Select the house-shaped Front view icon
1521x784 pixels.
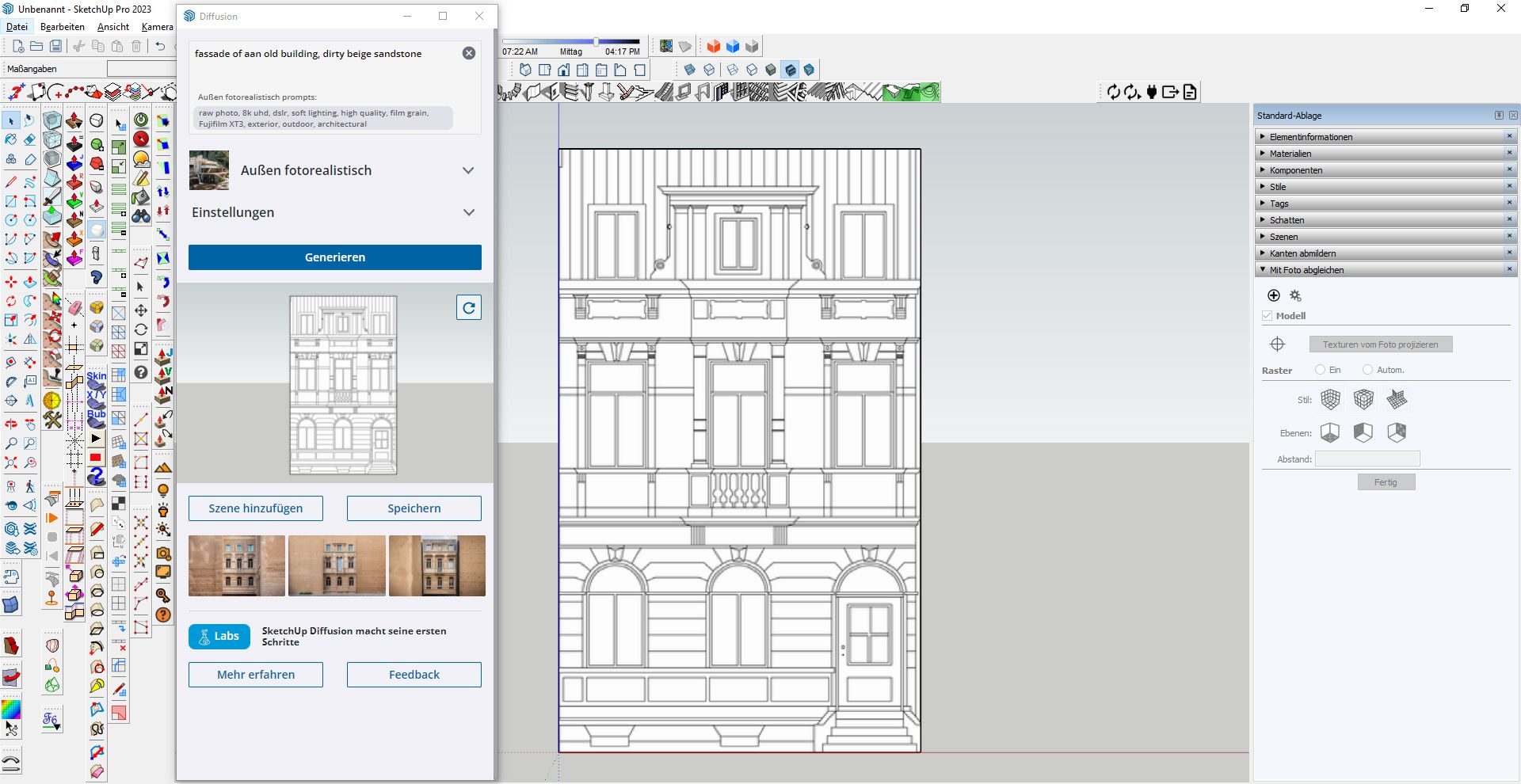pos(563,70)
